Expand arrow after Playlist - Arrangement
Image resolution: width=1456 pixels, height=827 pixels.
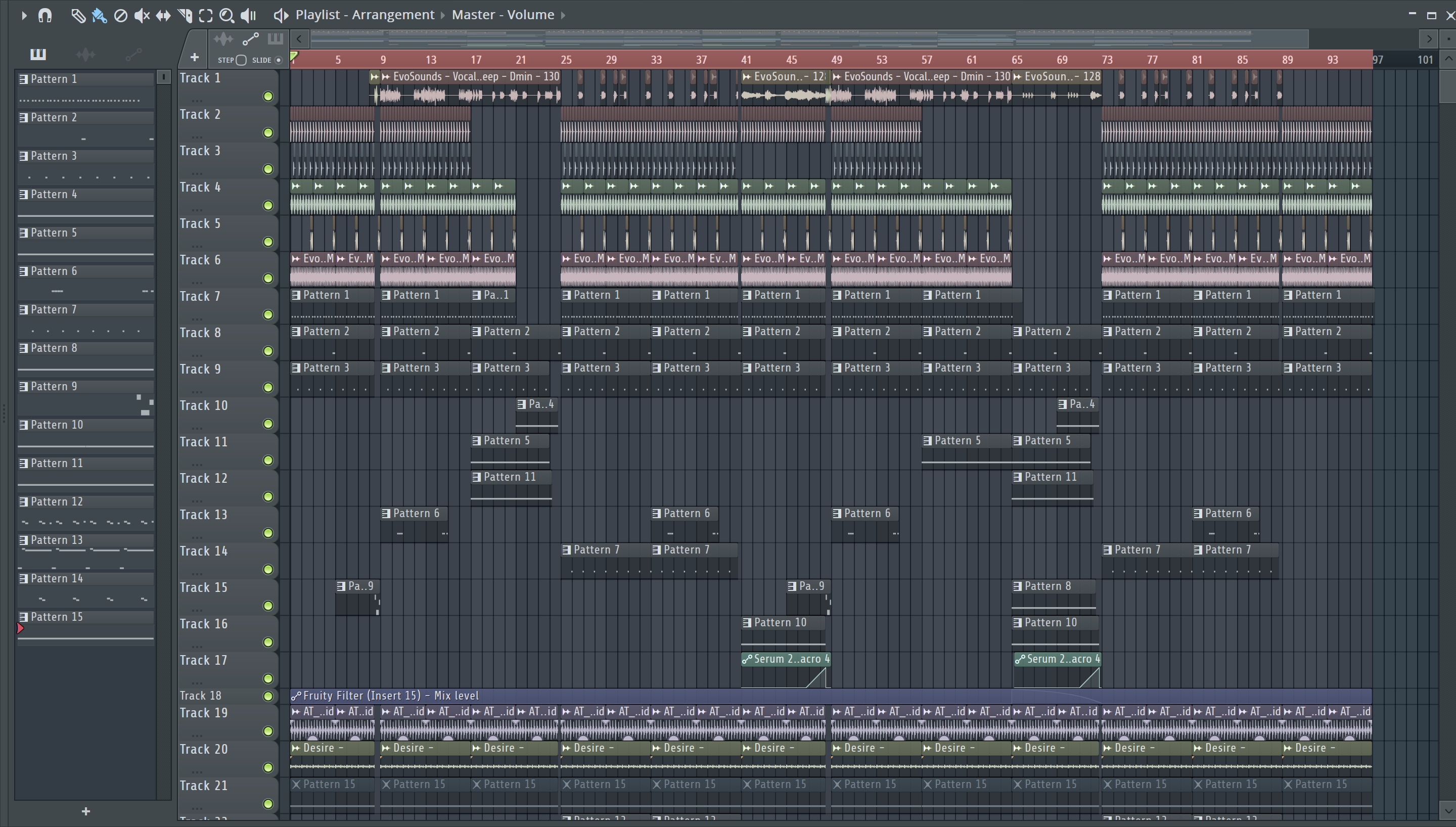pyautogui.click(x=443, y=15)
